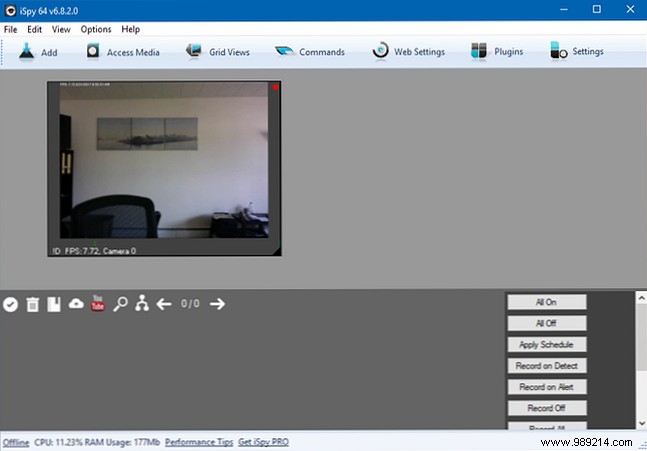Click the Add toolbar icon
This screenshot has width=647, height=451.
pos(26,52)
